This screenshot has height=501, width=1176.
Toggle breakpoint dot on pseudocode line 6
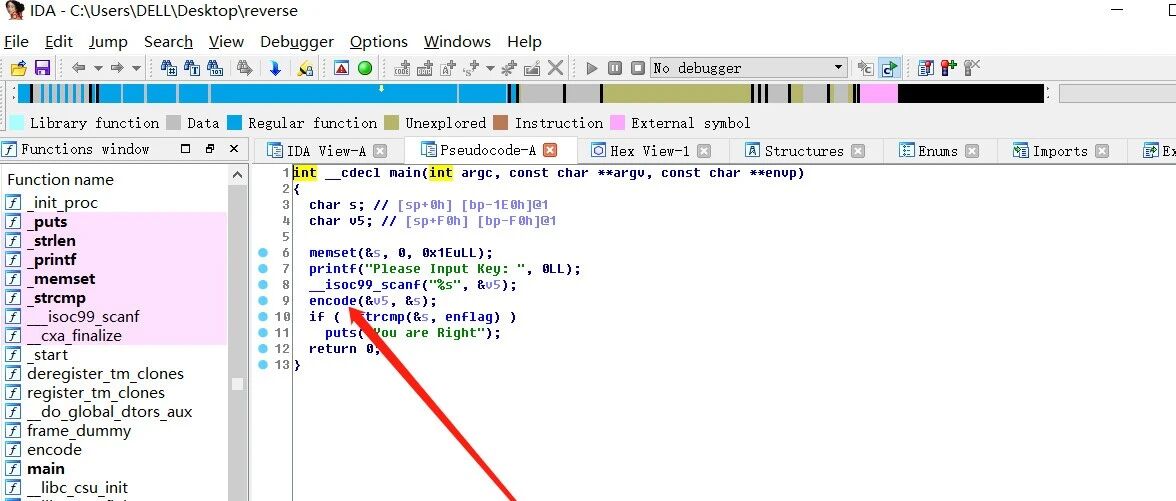click(262, 253)
